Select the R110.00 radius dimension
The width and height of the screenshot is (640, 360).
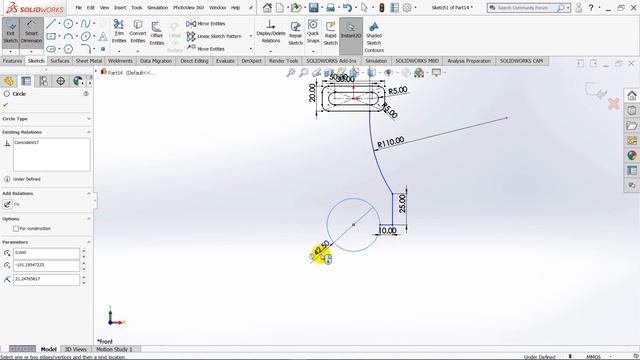click(391, 142)
